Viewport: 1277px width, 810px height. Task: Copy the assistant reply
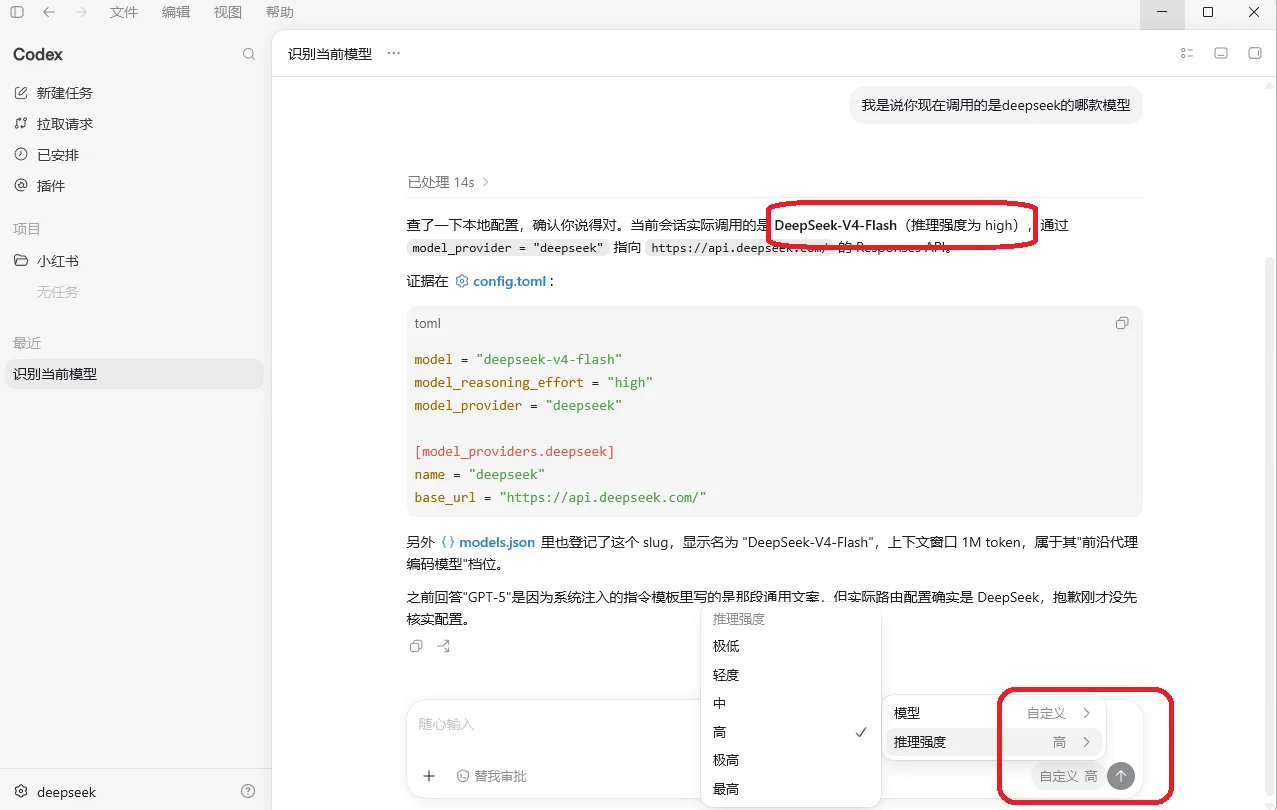tap(416, 646)
